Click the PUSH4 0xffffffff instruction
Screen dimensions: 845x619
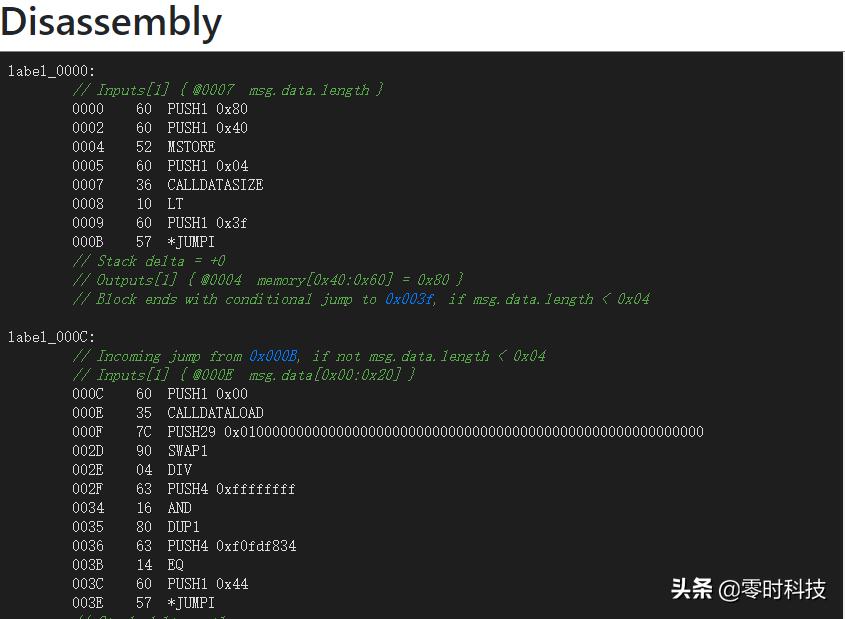point(231,489)
